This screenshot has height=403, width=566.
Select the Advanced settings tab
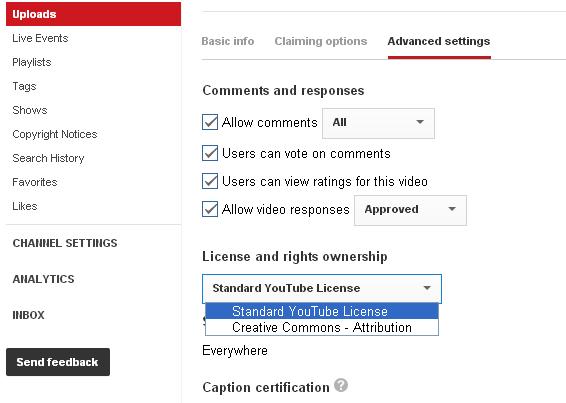coord(439,41)
